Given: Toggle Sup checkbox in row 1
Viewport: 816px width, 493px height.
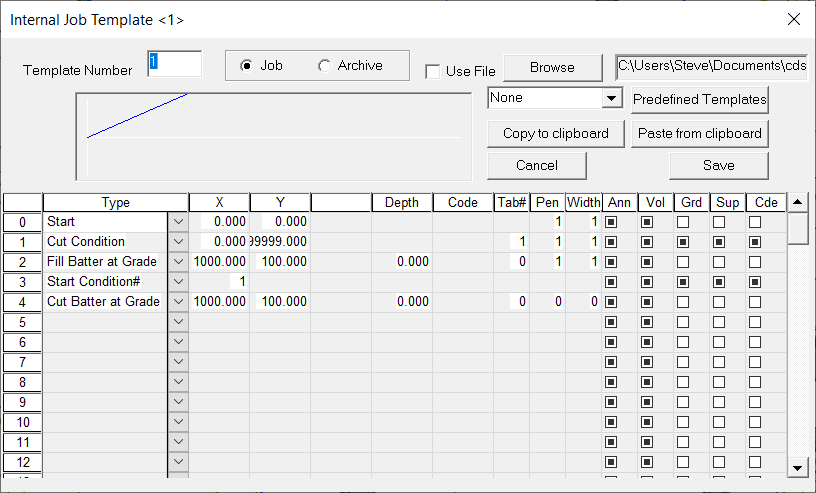Looking at the screenshot, I should 719,241.
